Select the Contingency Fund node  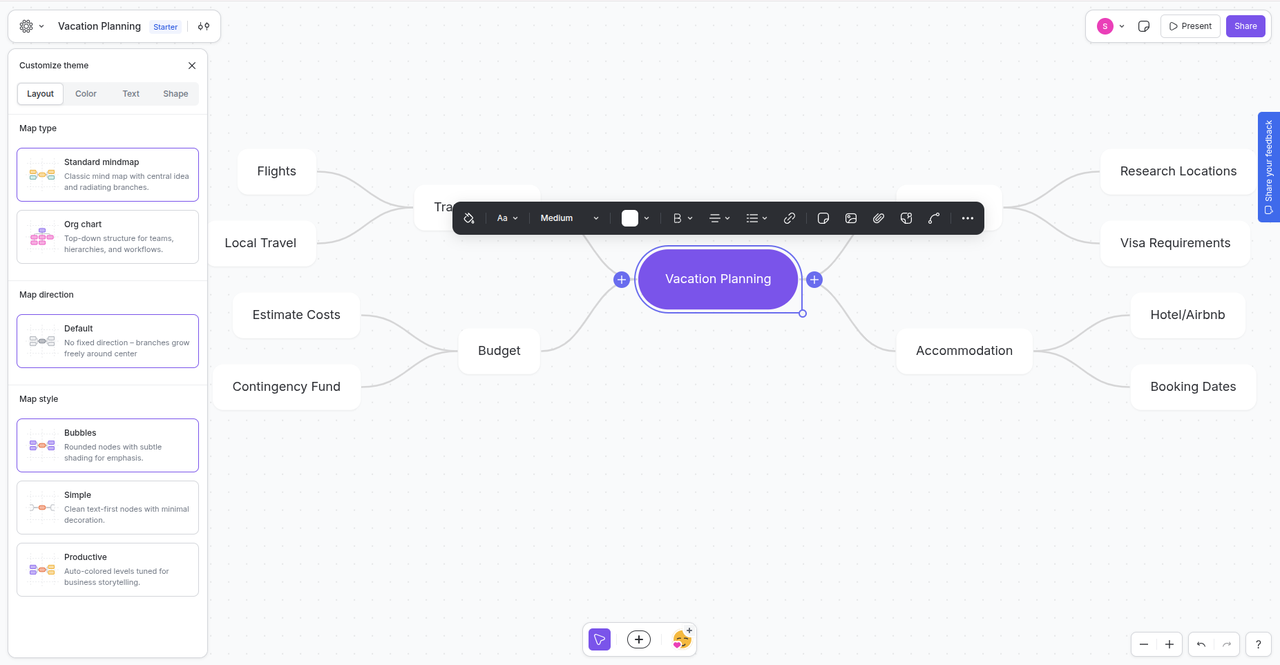(287, 387)
